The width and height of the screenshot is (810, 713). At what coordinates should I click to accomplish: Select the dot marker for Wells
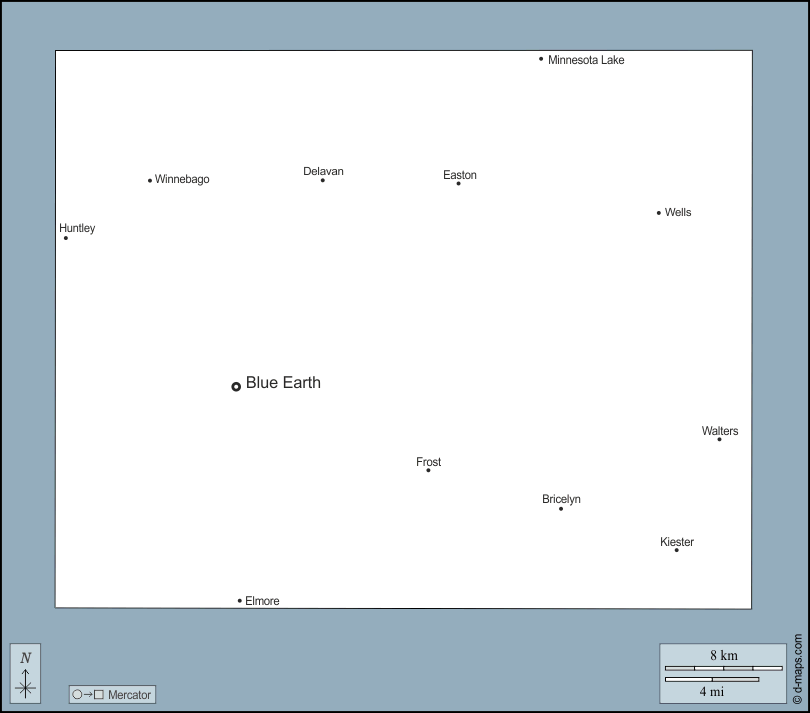pyautogui.click(x=659, y=213)
